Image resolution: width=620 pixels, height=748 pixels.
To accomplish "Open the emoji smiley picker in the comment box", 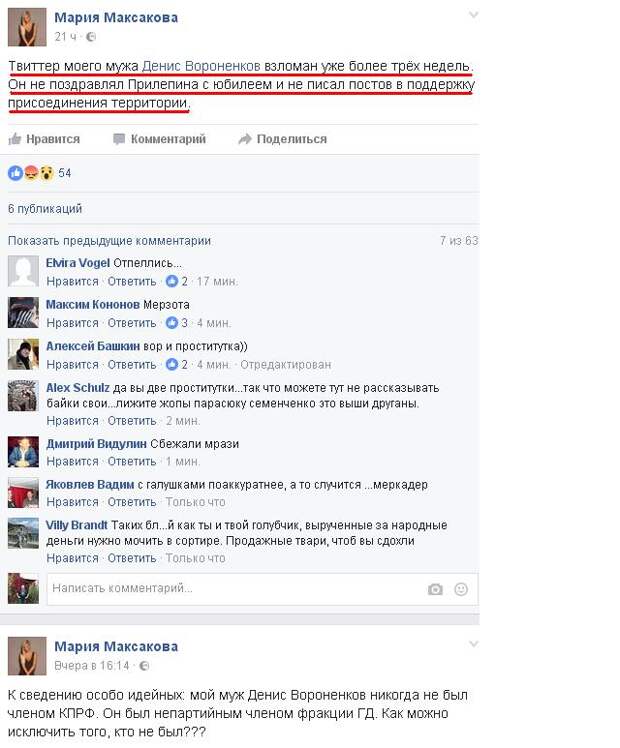I will [461, 589].
